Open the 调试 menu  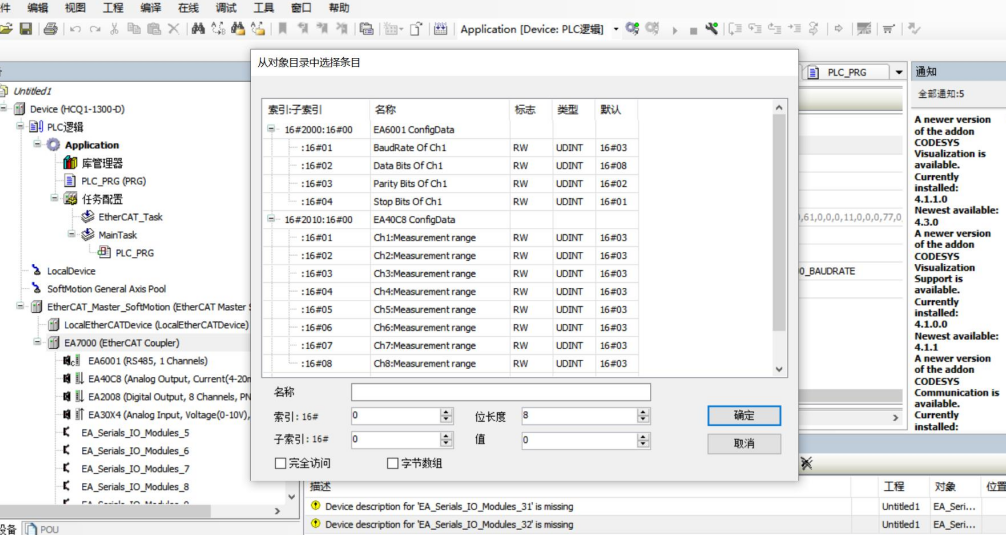(226, 8)
